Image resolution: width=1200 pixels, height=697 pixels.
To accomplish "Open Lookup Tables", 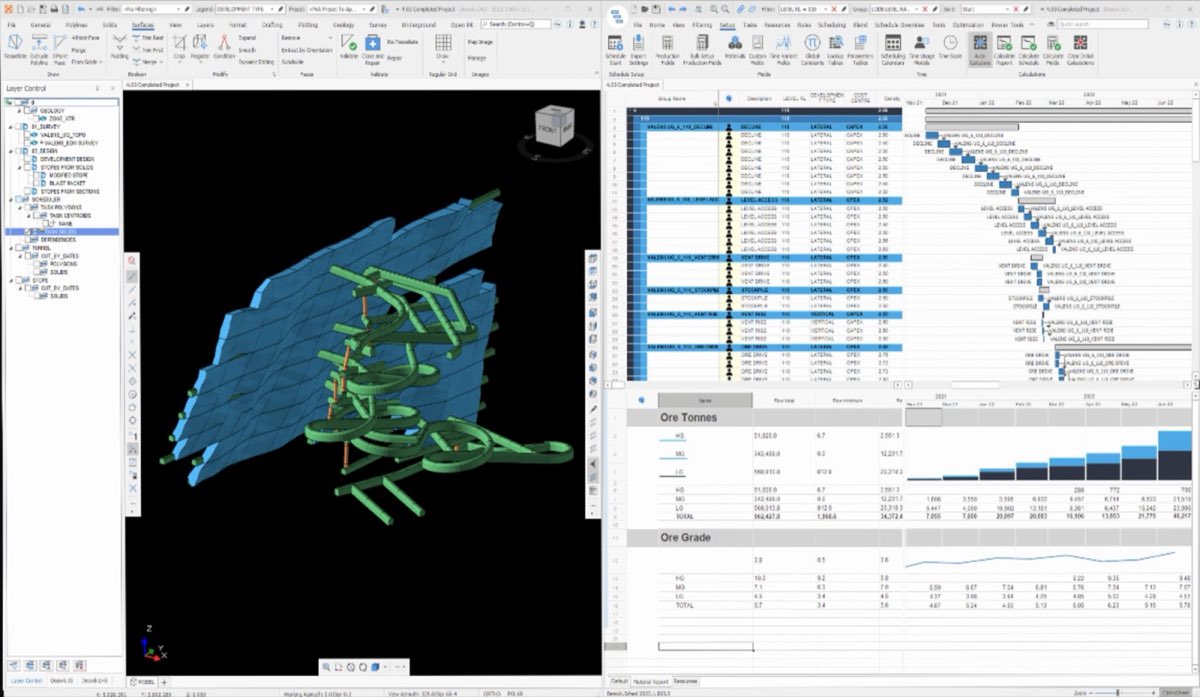I will (836, 48).
